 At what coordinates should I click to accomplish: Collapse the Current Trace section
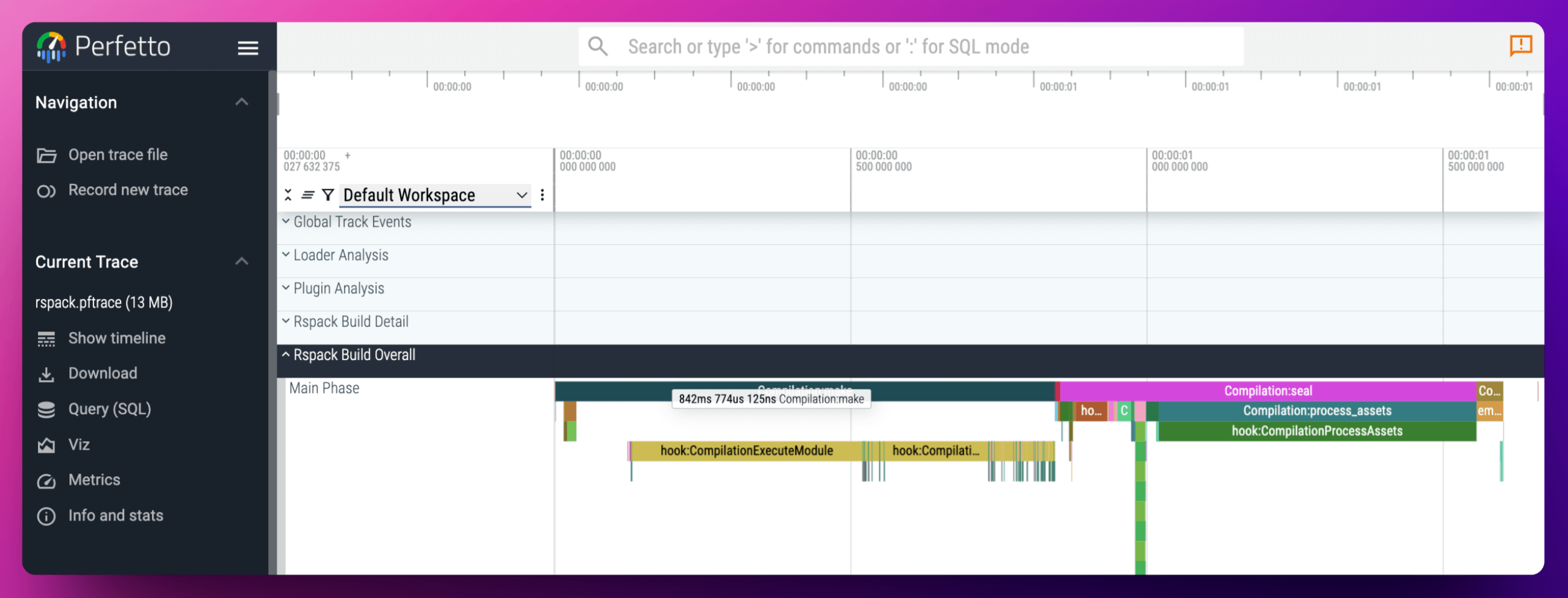point(242,262)
